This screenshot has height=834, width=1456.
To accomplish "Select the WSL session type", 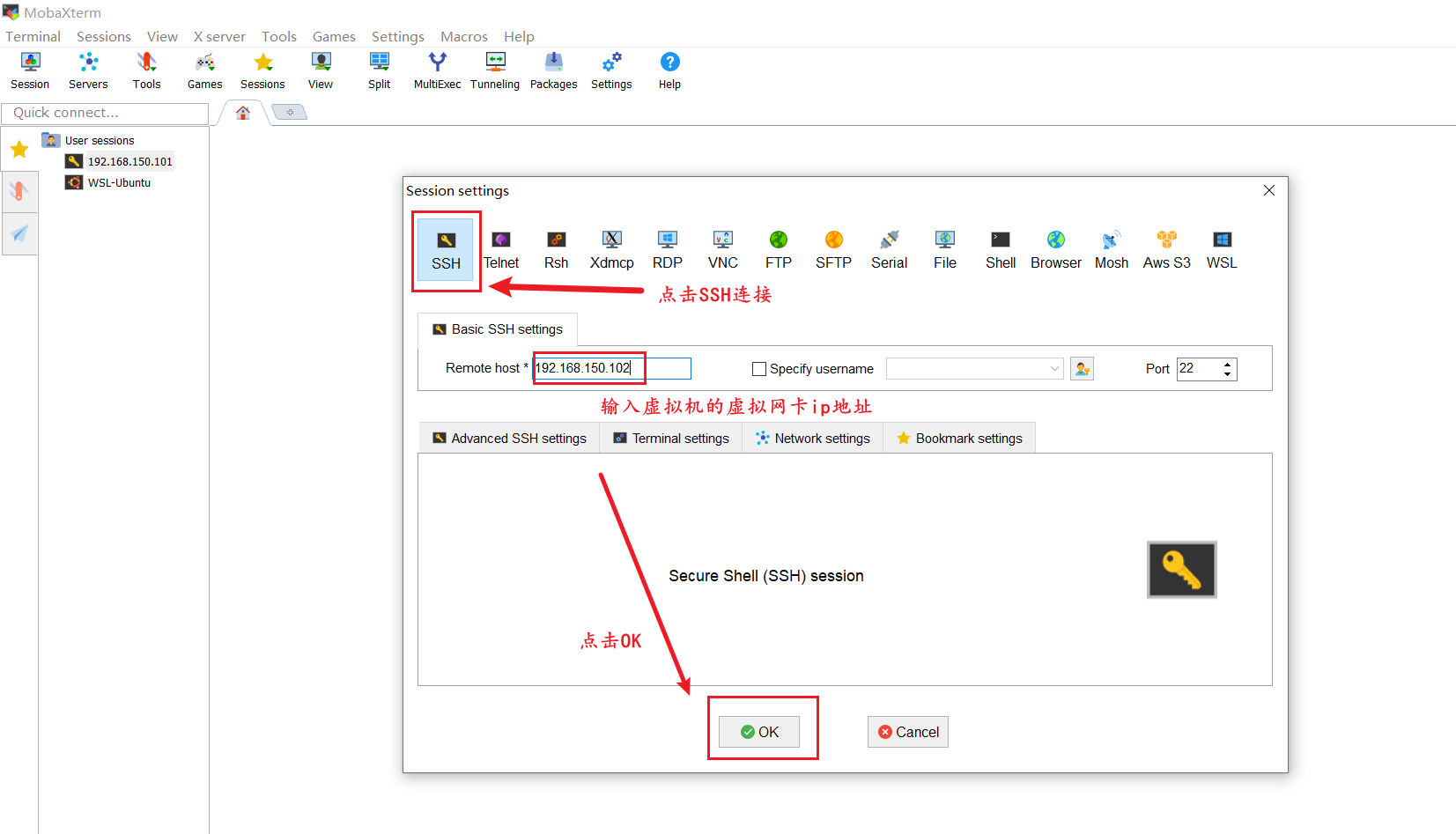I will (1222, 250).
